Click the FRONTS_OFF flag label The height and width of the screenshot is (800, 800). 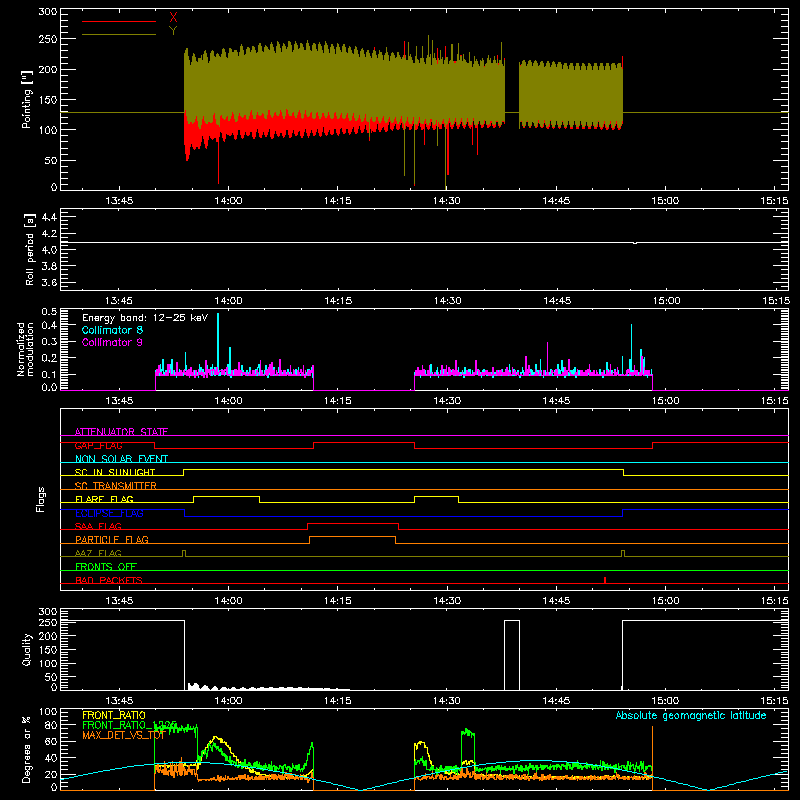pos(106,566)
